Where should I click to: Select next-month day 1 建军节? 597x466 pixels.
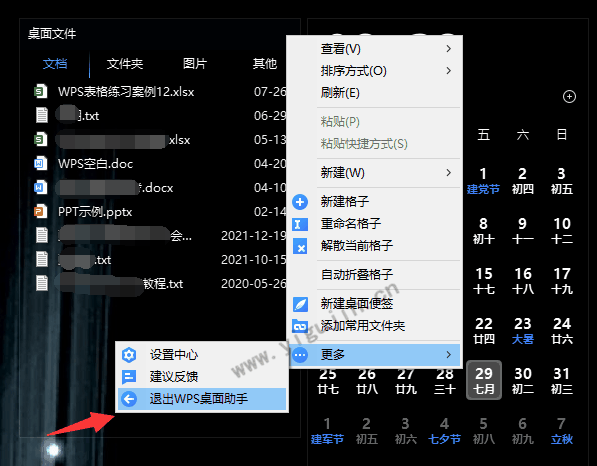327,431
